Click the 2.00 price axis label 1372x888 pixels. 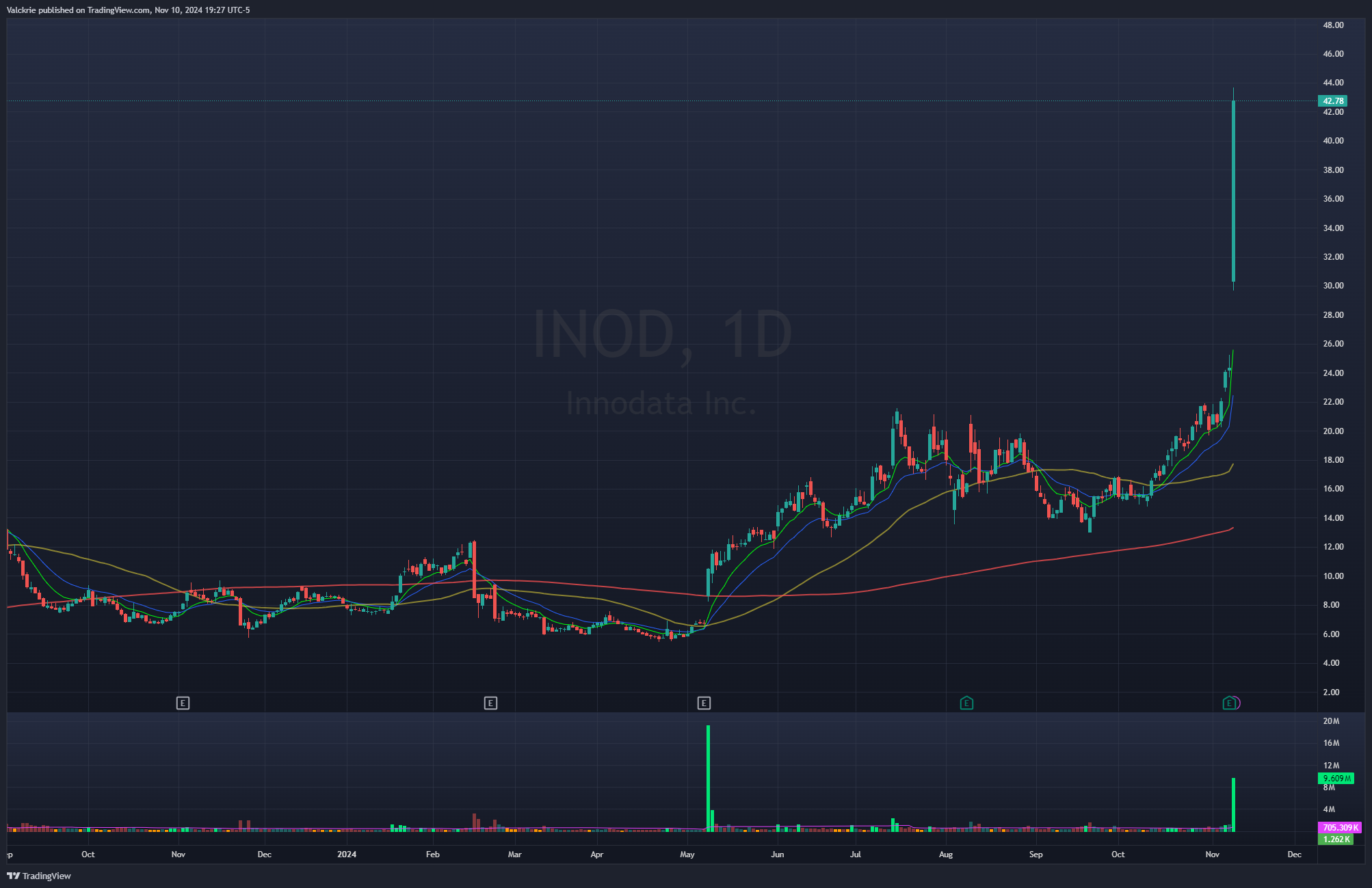coord(1331,692)
